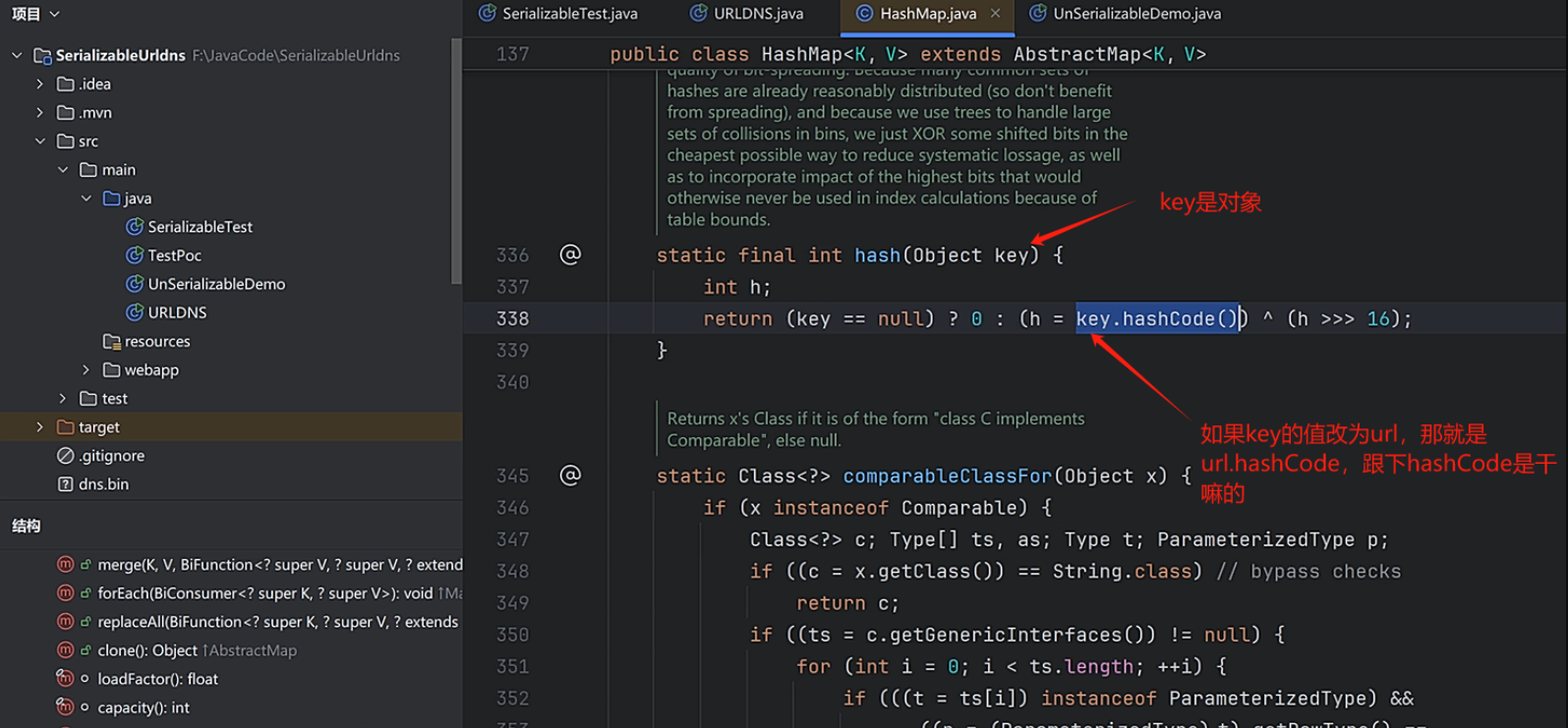Screen dimensions: 1568x728
Task: Click the URLDNS class icon in tree
Action: (x=135, y=312)
